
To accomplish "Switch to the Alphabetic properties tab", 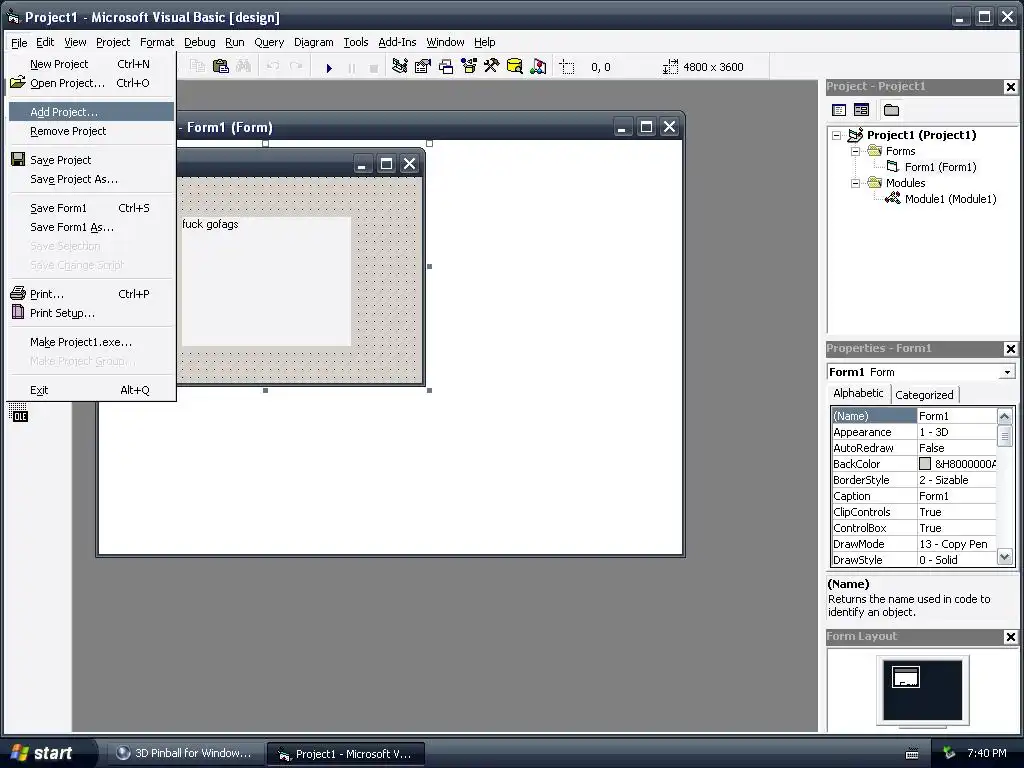I will tap(858, 393).
